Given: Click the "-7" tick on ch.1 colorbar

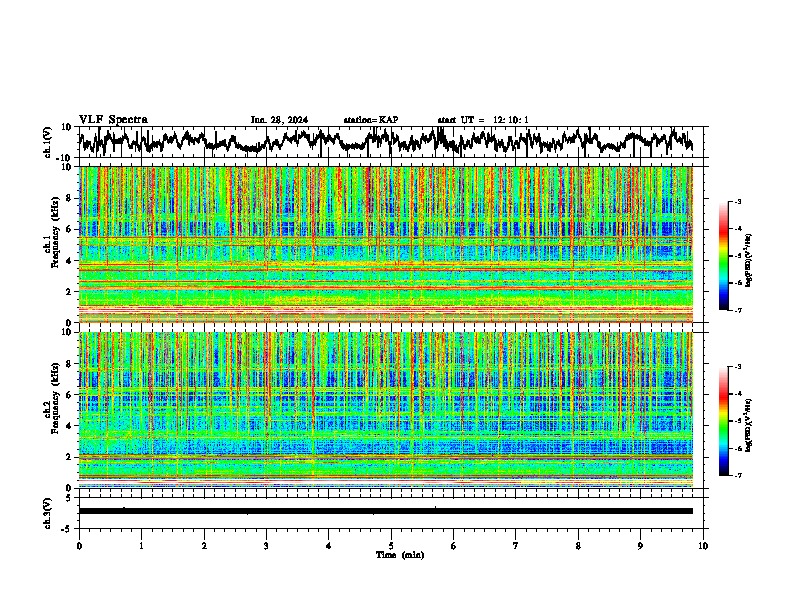Looking at the screenshot, I should [x=738, y=310].
